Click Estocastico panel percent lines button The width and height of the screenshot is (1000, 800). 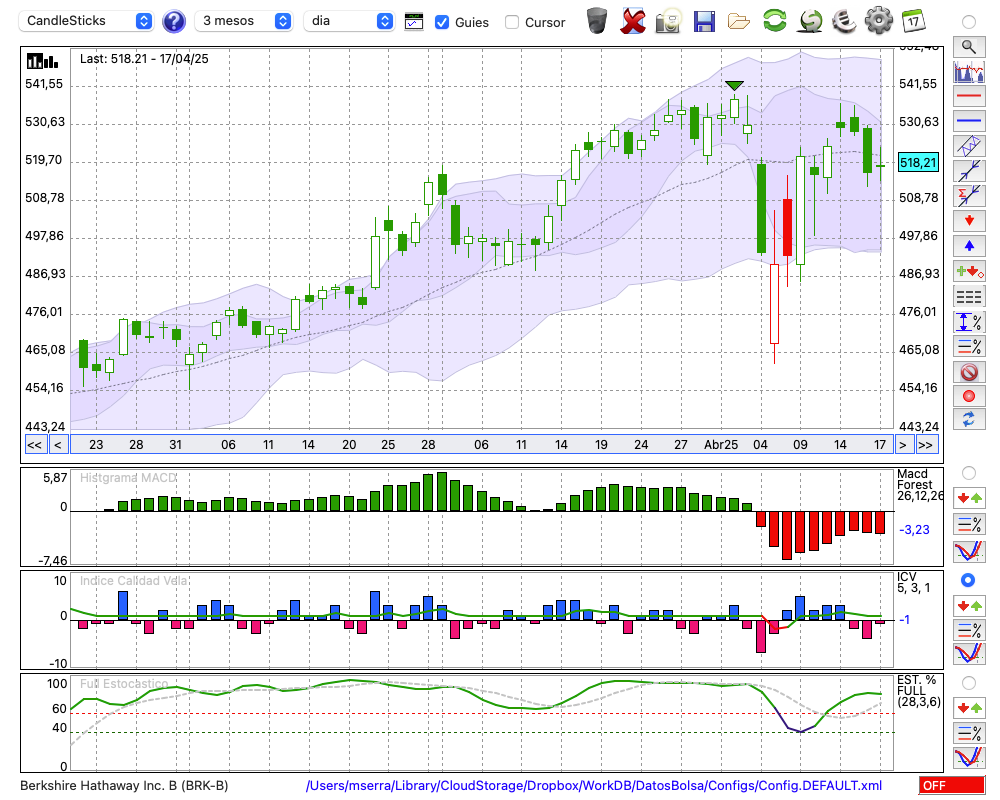pyautogui.click(x=969, y=732)
